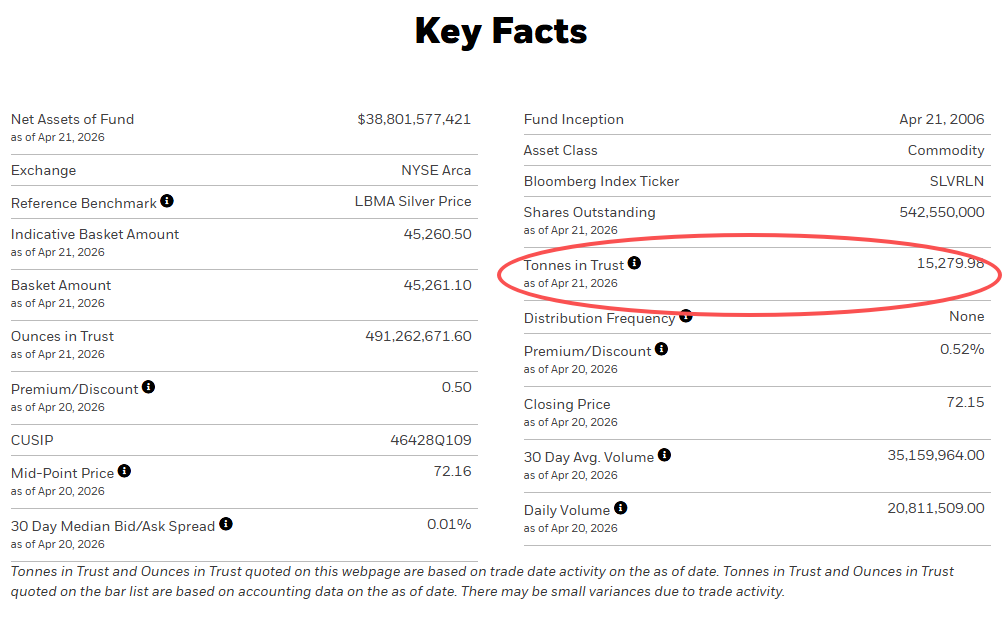The image size is (1002, 620).
Task: Open info icon beside Reference Benchmark
Action: (x=167, y=201)
